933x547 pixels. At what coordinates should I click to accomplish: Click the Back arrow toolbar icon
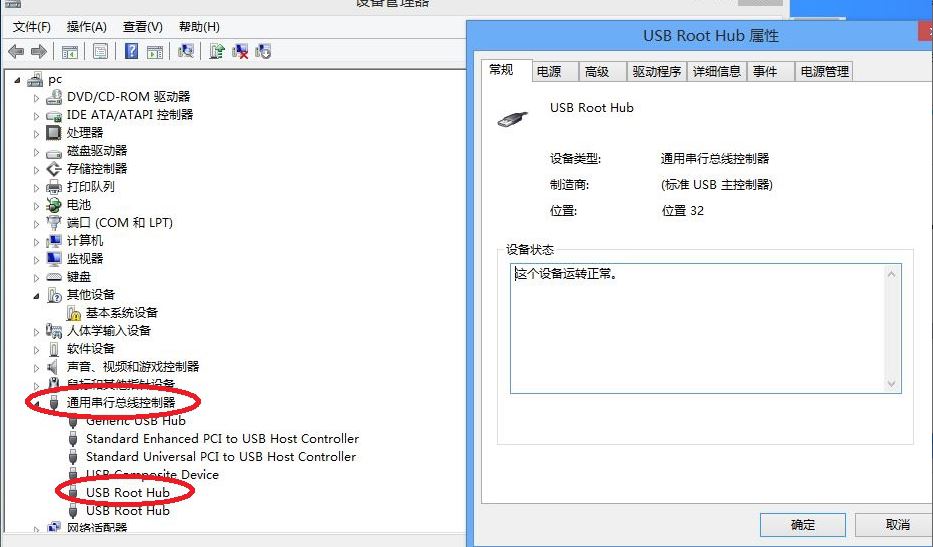click(x=16, y=52)
